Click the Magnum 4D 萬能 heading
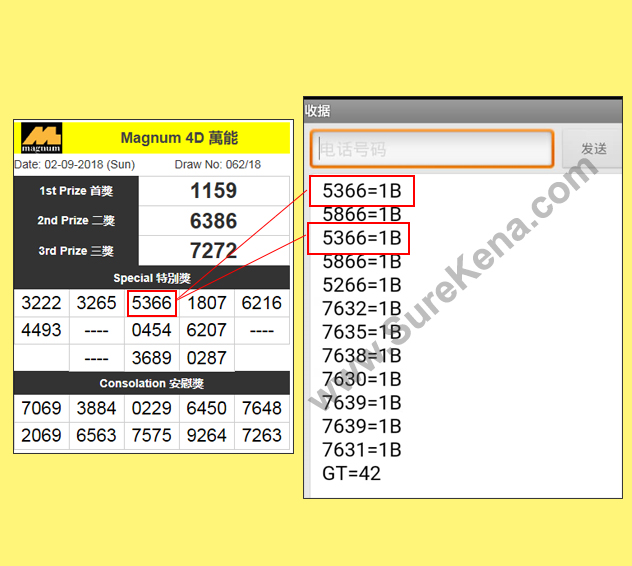The width and height of the screenshot is (632, 566). pyautogui.click(x=179, y=138)
